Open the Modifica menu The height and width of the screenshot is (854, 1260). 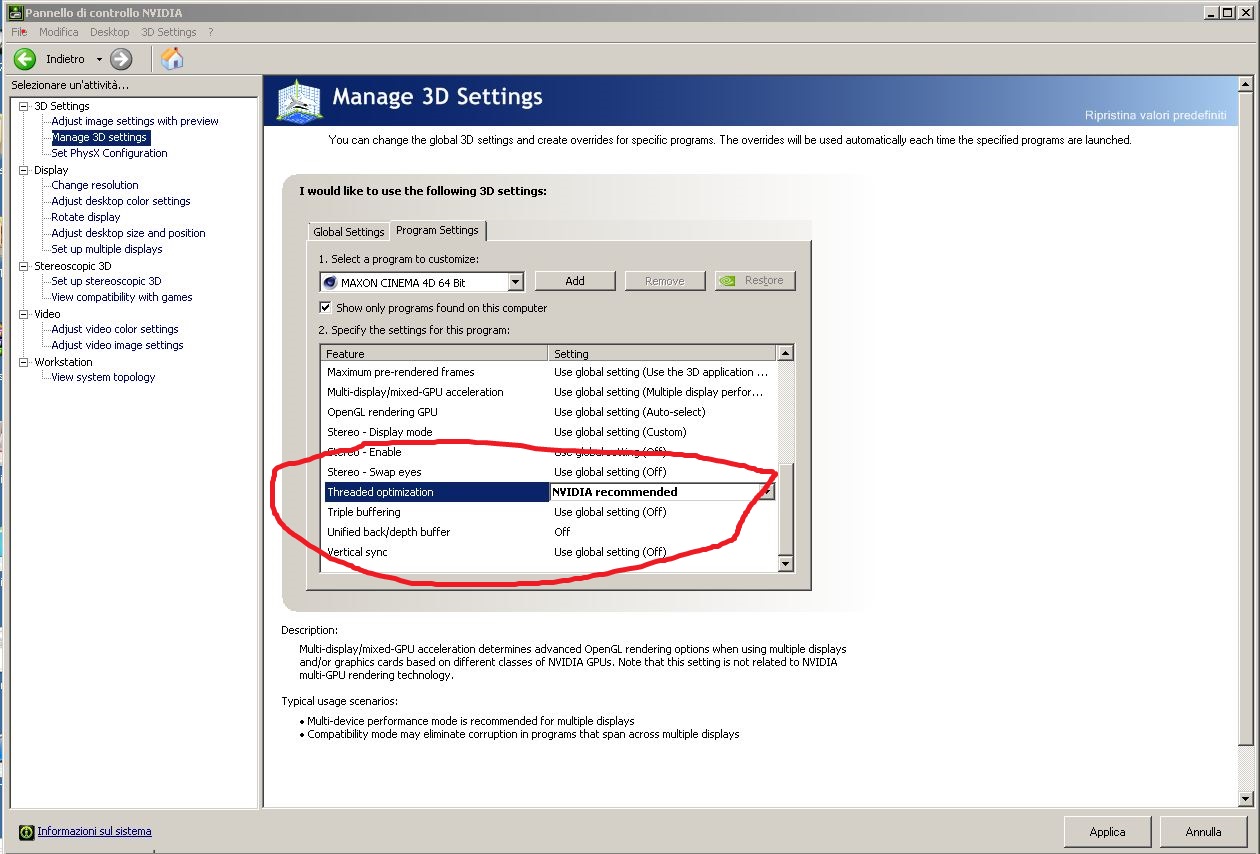[x=59, y=32]
